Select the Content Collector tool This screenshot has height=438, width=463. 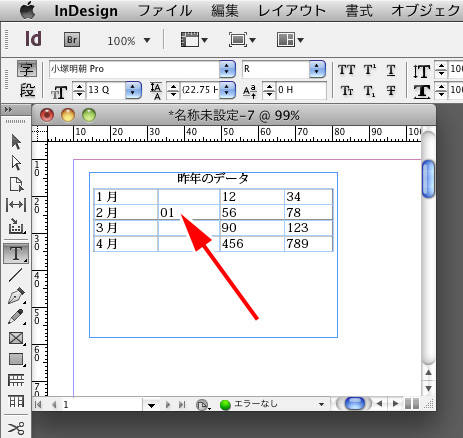(16, 226)
